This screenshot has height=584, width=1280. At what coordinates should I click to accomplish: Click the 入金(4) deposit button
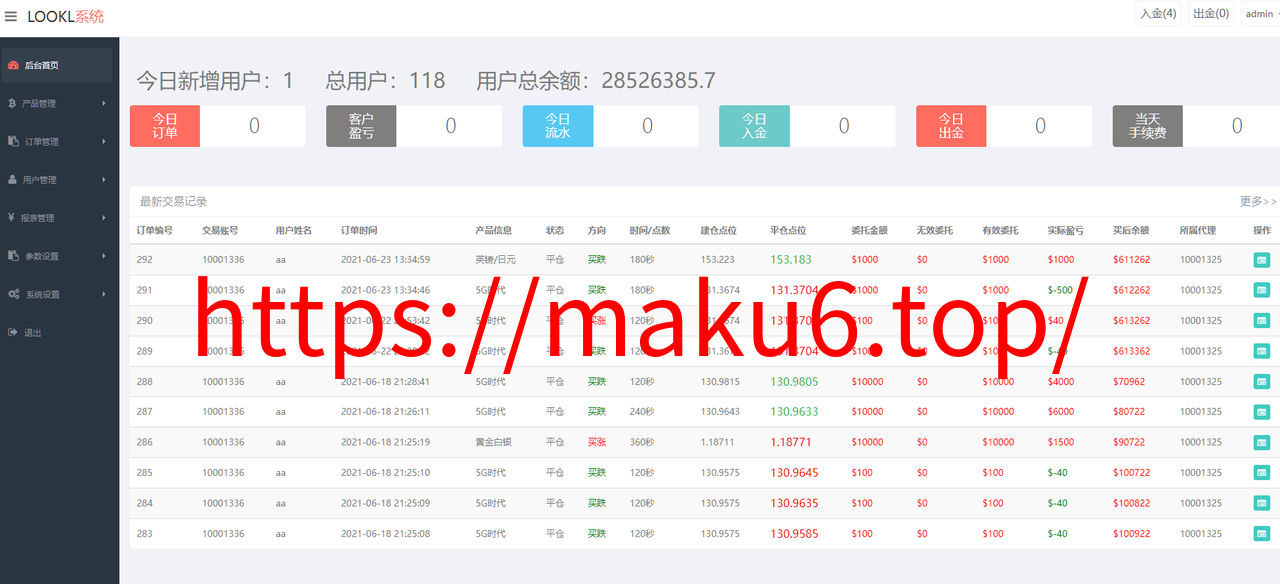coord(1158,14)
